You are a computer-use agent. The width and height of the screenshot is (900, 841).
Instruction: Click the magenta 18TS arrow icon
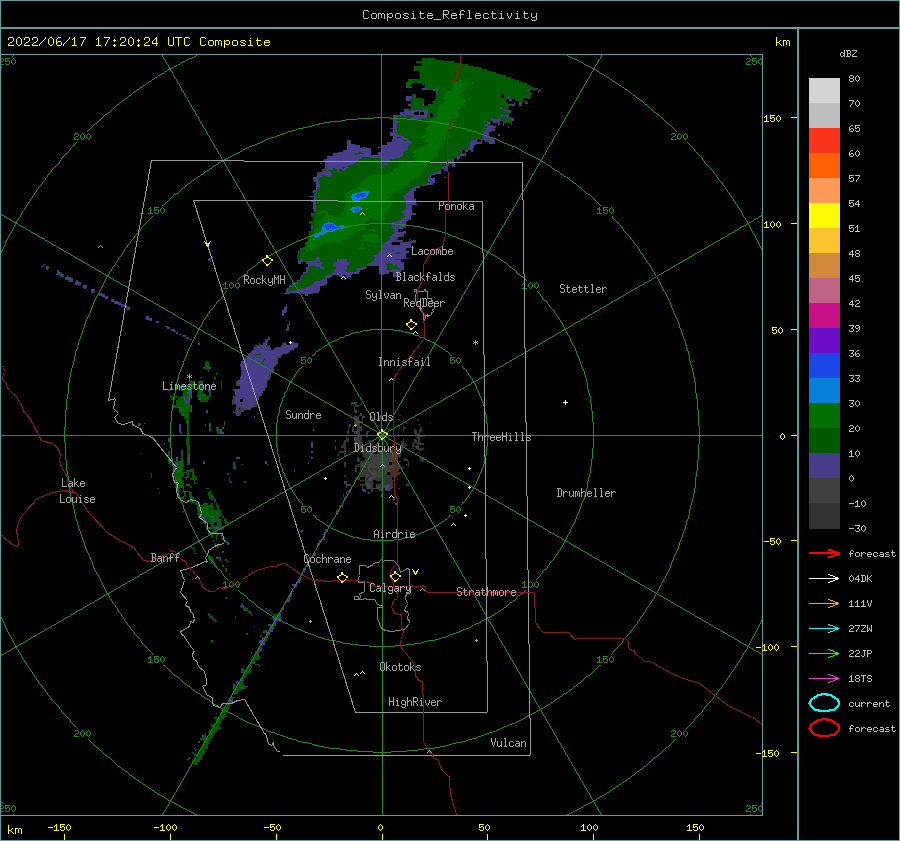[824, 679]
